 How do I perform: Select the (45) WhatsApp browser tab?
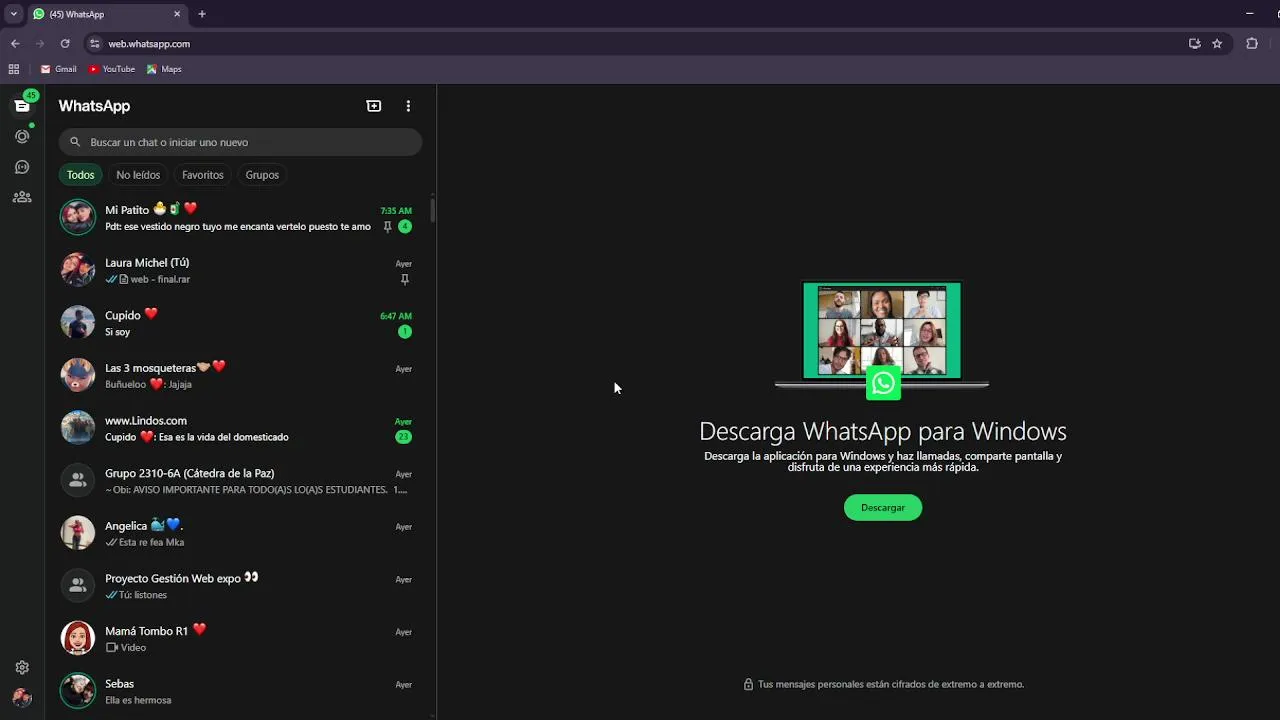[107, 14]
